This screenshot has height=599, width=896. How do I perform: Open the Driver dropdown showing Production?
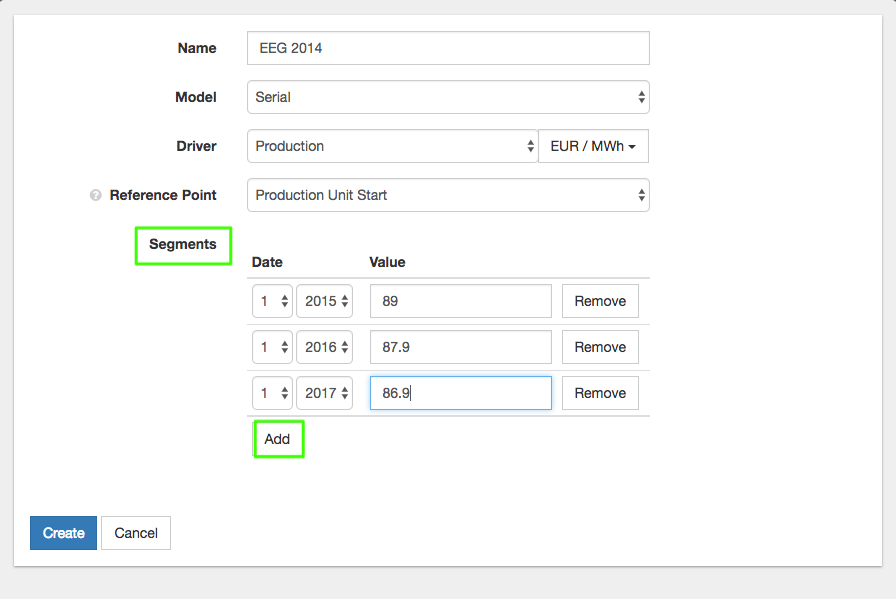tap(392, 146)
